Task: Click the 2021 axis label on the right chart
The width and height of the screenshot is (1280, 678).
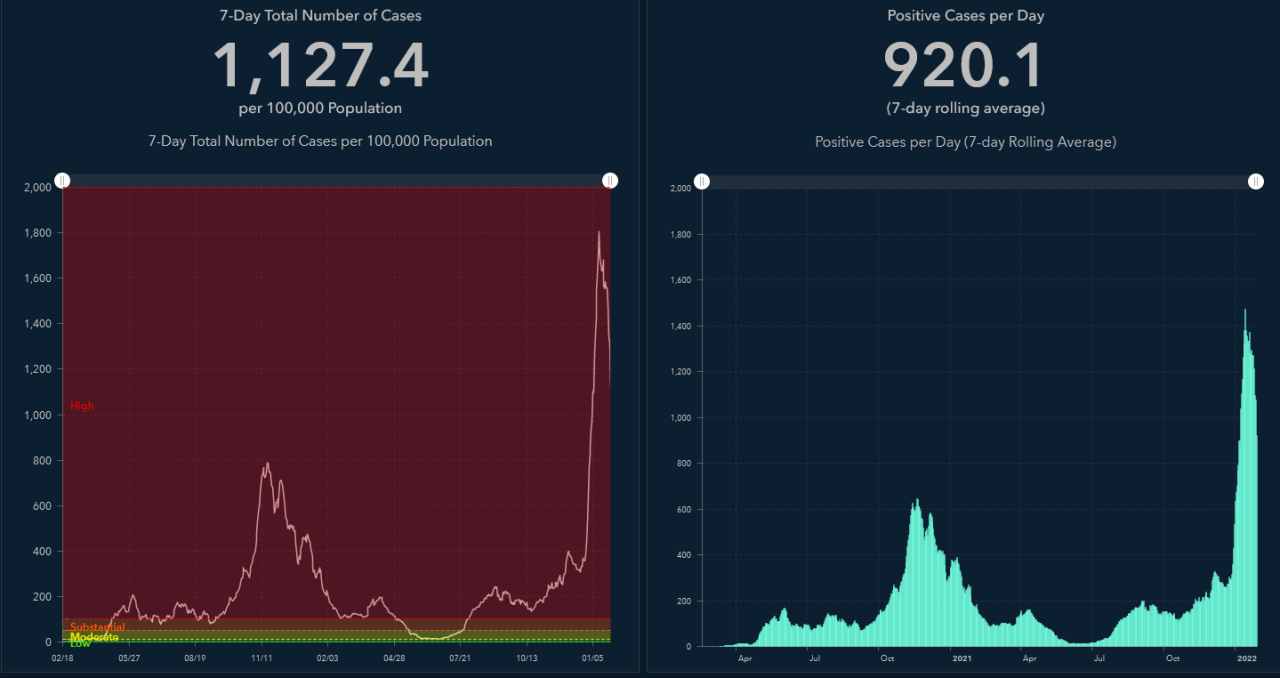Action: (961, 660)
